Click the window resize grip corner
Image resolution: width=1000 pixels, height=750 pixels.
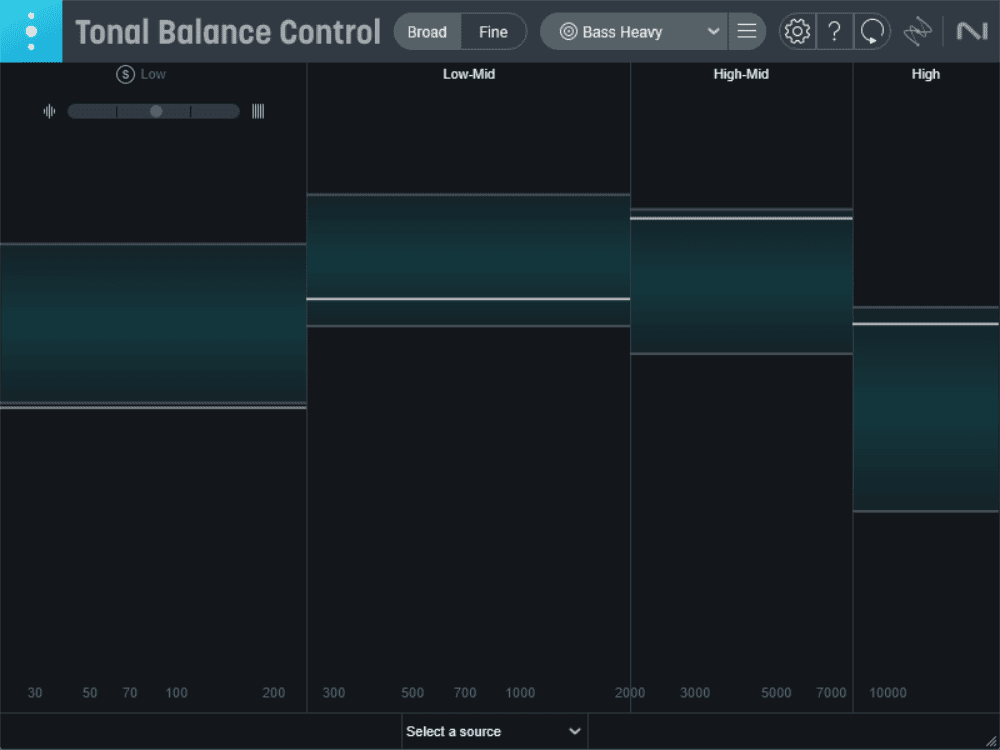click(992, 742)
